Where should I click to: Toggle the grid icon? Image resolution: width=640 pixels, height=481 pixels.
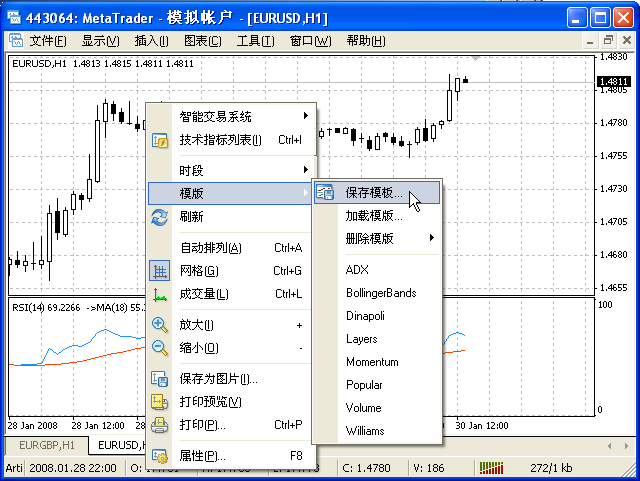pyautogui.click(x=160, y=271)
